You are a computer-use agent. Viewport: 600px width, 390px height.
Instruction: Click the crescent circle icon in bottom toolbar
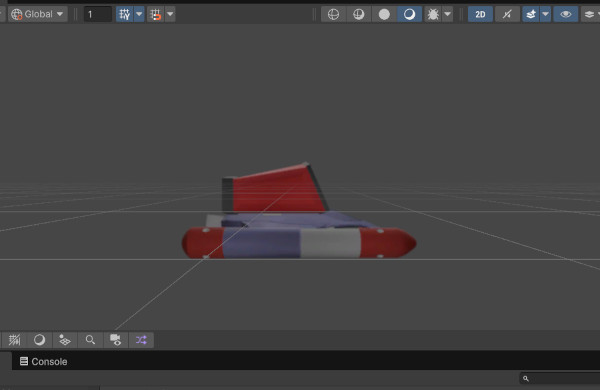coord(39,340)
